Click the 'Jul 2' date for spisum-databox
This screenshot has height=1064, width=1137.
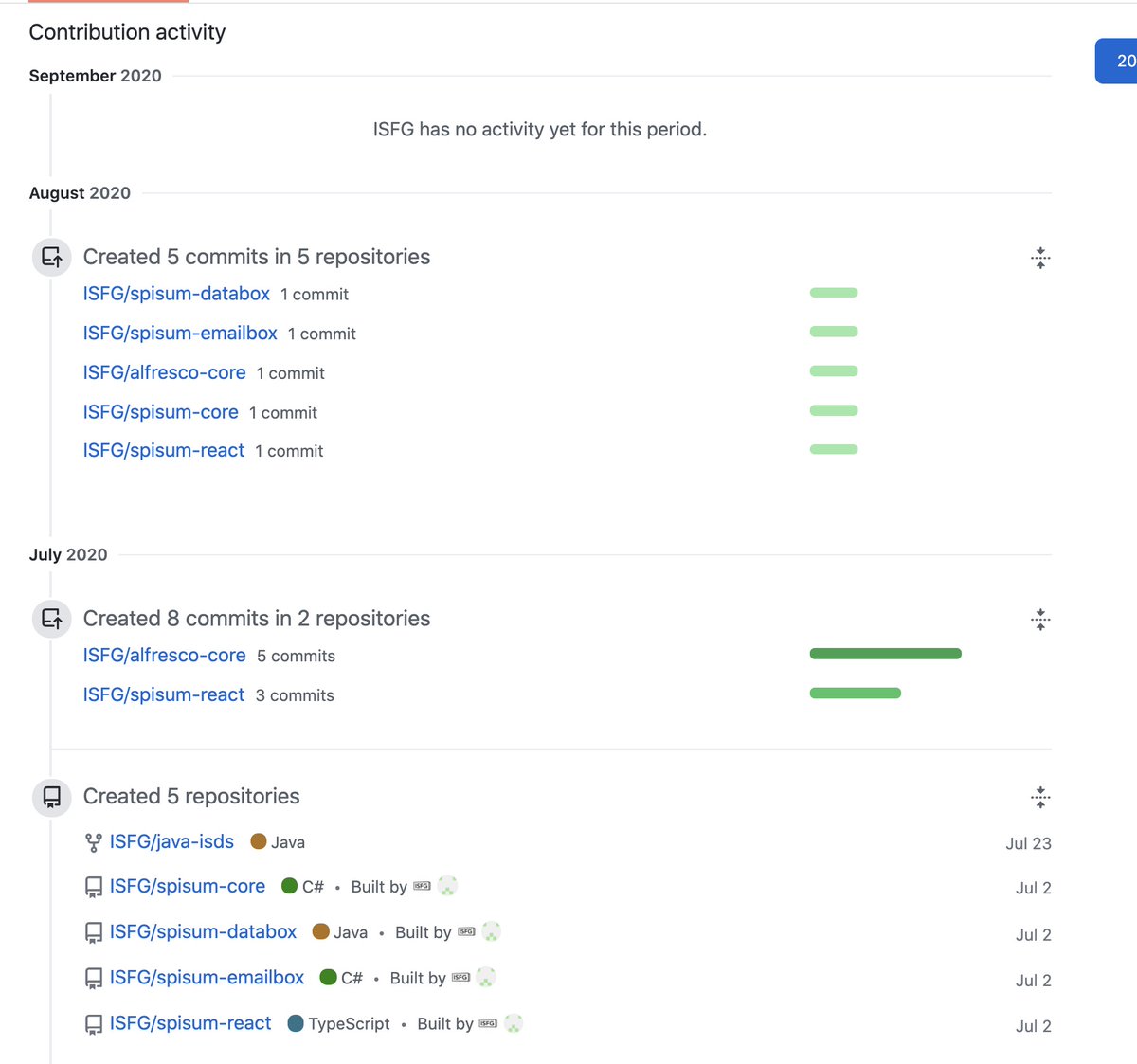coord(1034,934)
